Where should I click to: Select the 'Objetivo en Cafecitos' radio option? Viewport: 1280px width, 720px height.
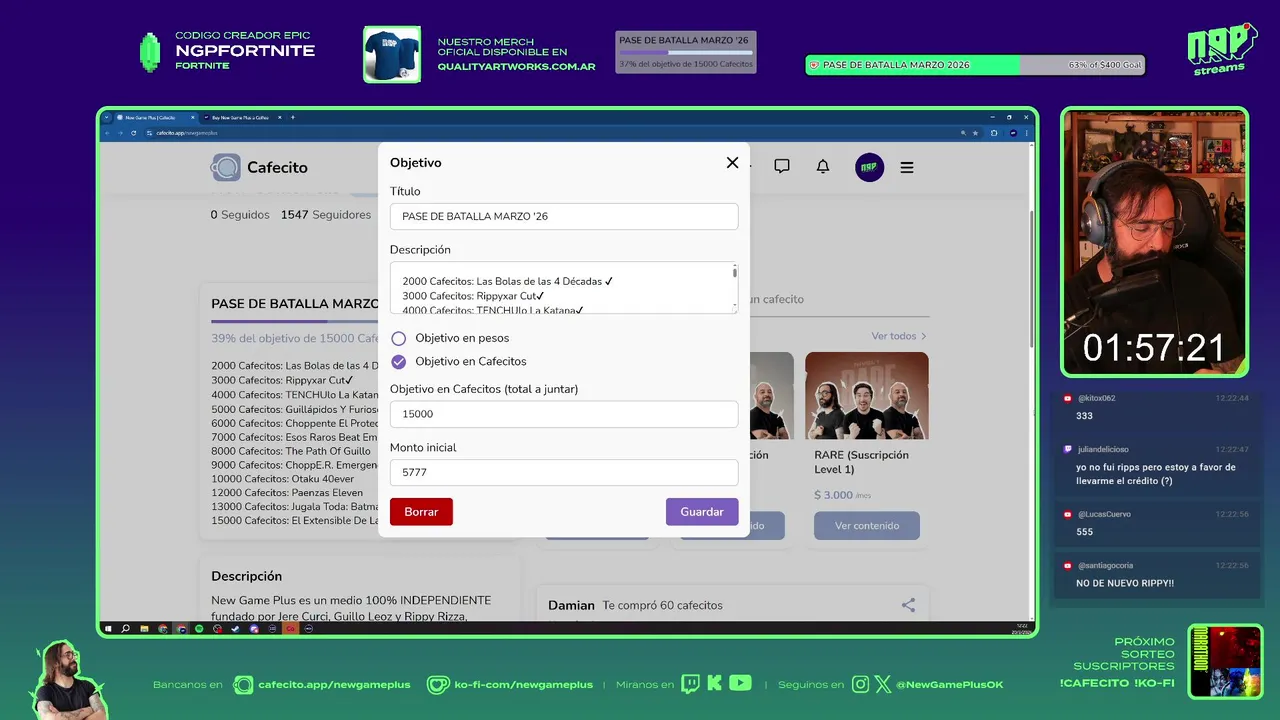399,362
